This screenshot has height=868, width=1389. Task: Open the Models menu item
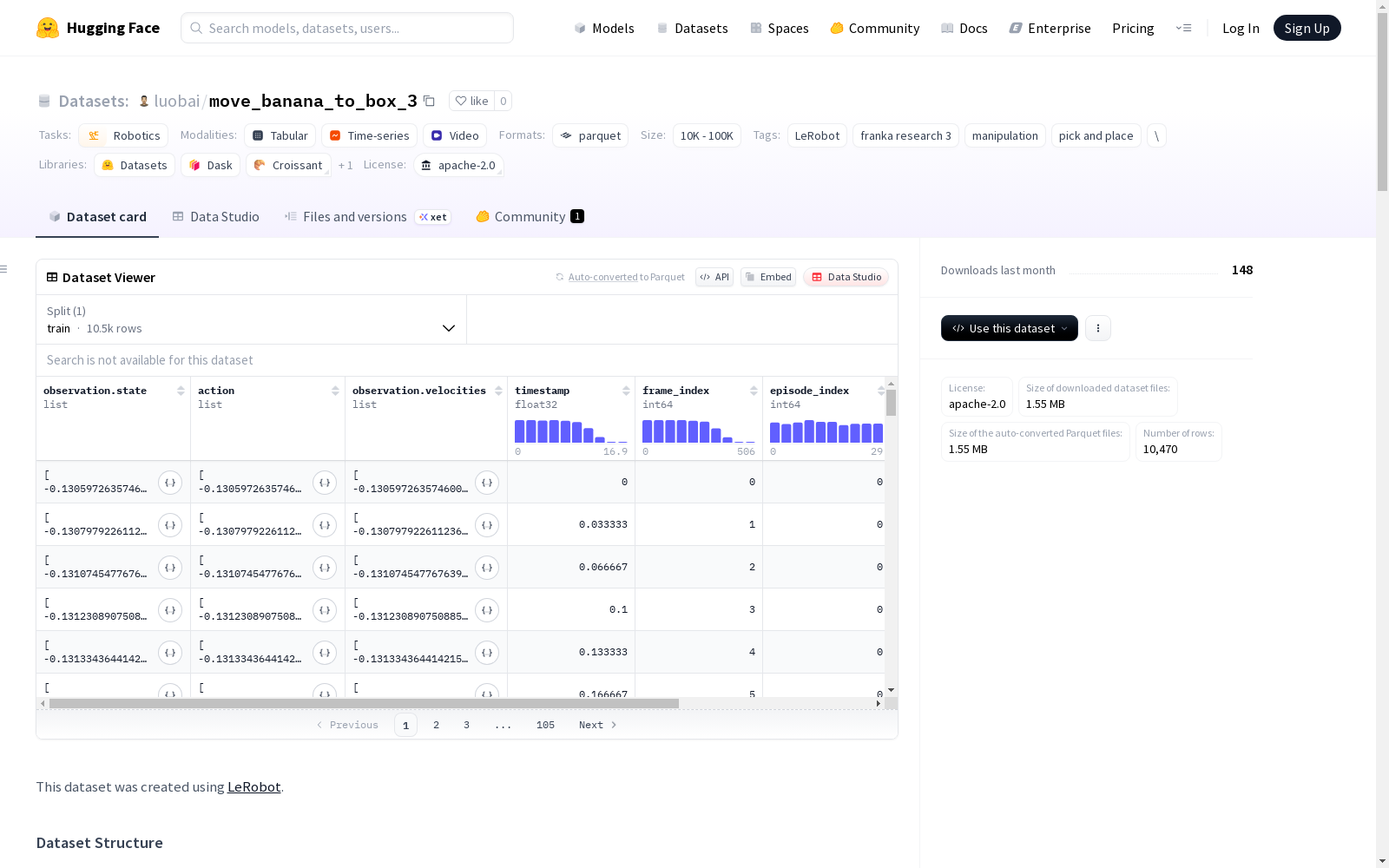click(x=604, y=28)
